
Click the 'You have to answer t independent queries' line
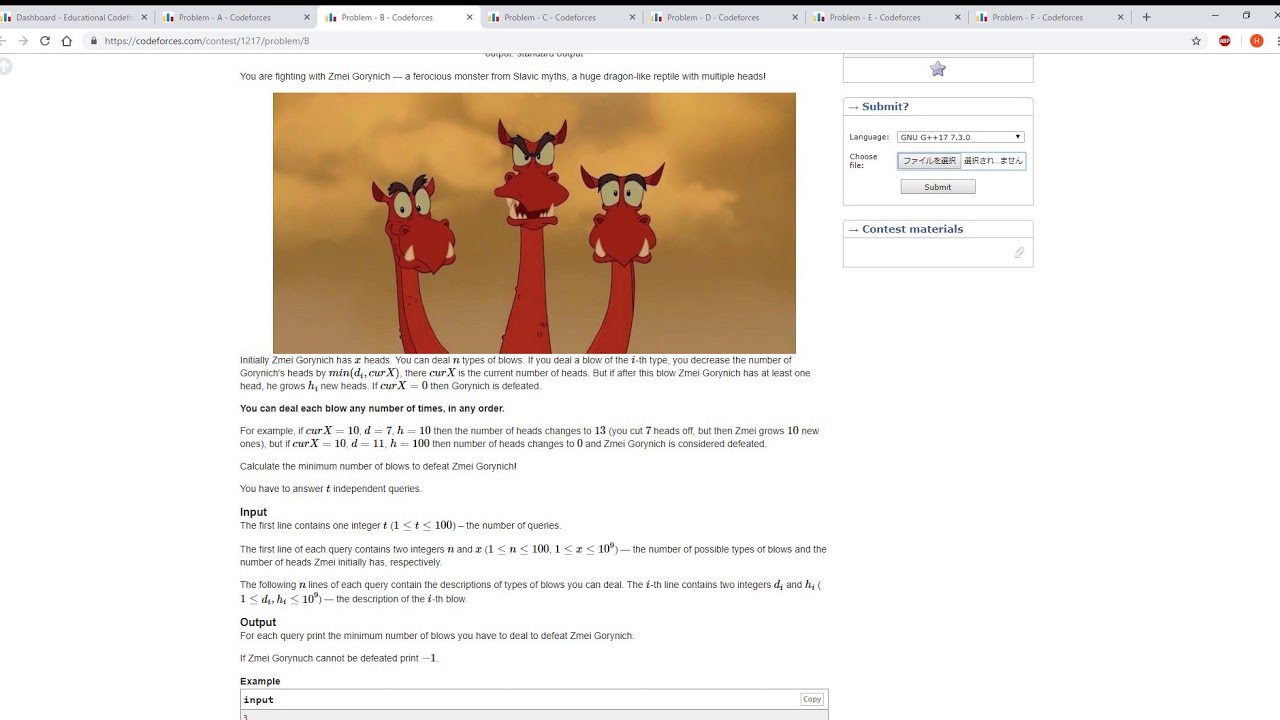[x=331, y=489]
